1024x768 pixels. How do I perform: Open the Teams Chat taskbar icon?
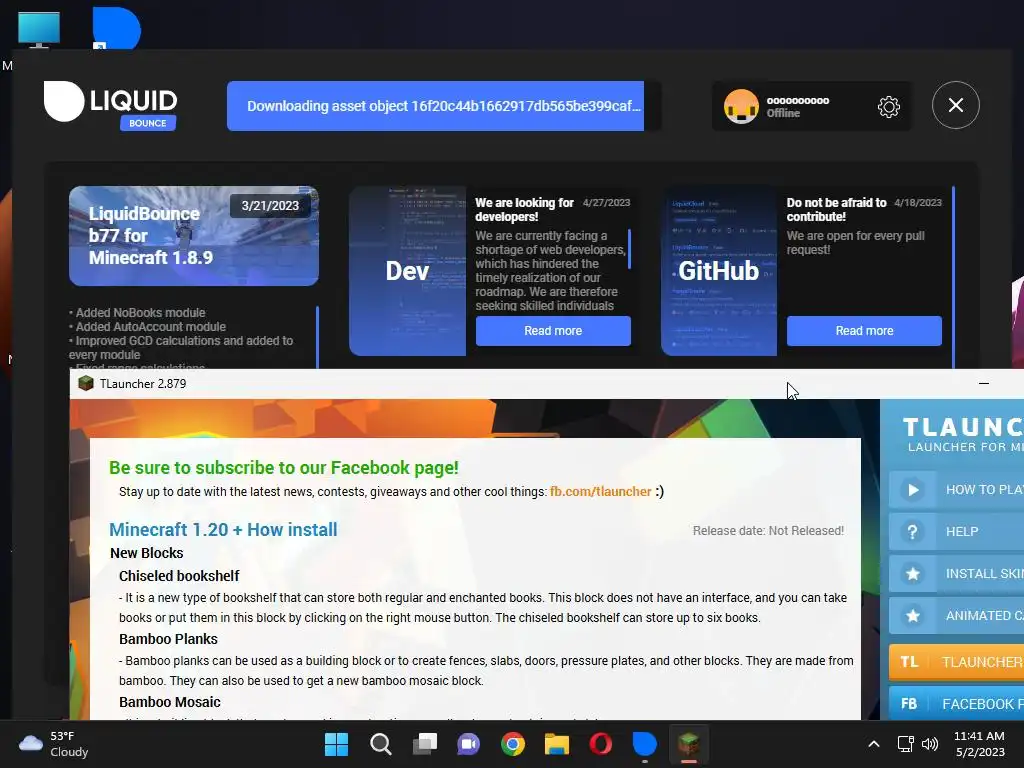pyautogui.click(x=468, y=744)
